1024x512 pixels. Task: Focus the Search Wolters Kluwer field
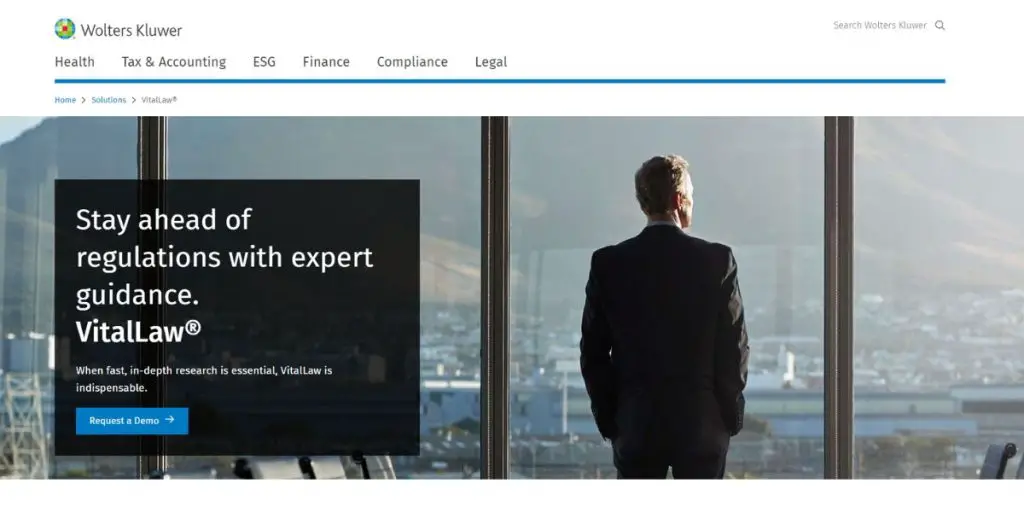pyautogui.click(x=880, y=25)
